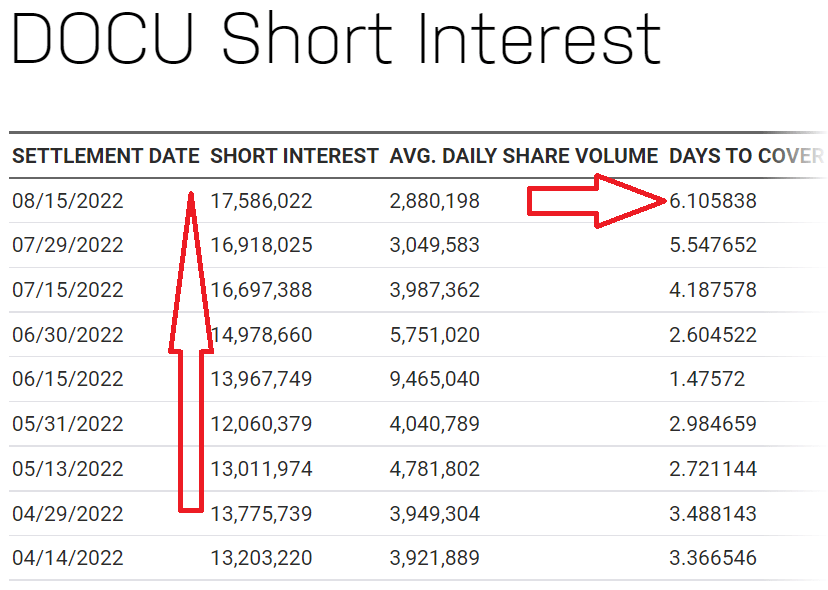Select the short interest value 12,060,379
This screenshot has width=828, height=590.
point(262,424)
